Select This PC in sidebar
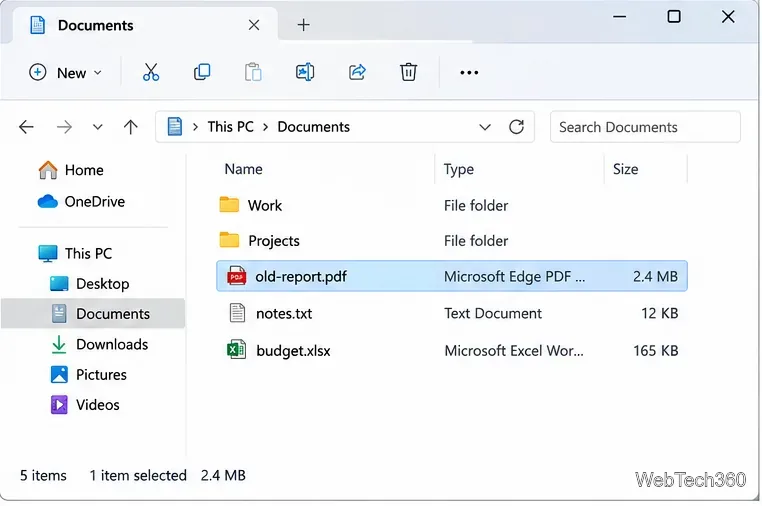762x506 pixels. (x=75, y=253)
